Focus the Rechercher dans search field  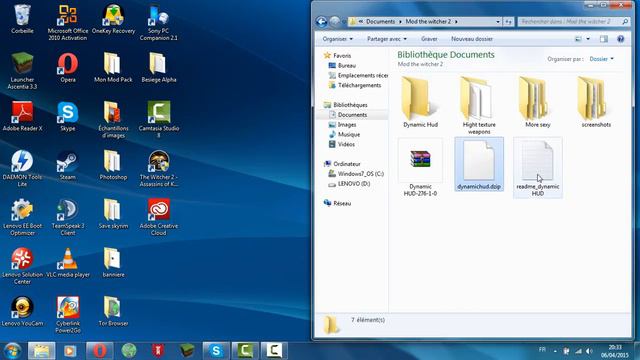573,22
